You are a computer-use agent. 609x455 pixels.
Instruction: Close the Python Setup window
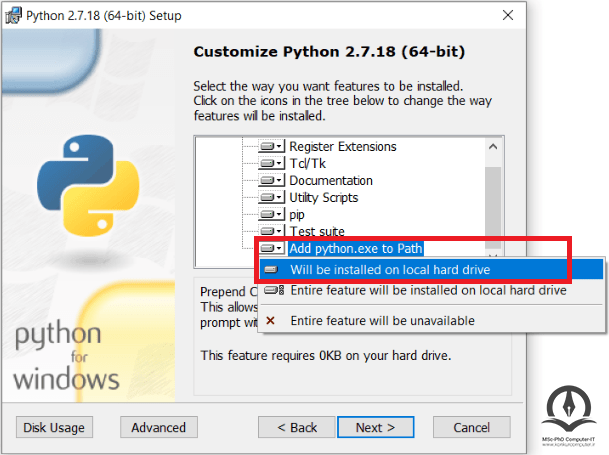pyautogui.click(x=508, y=16)
